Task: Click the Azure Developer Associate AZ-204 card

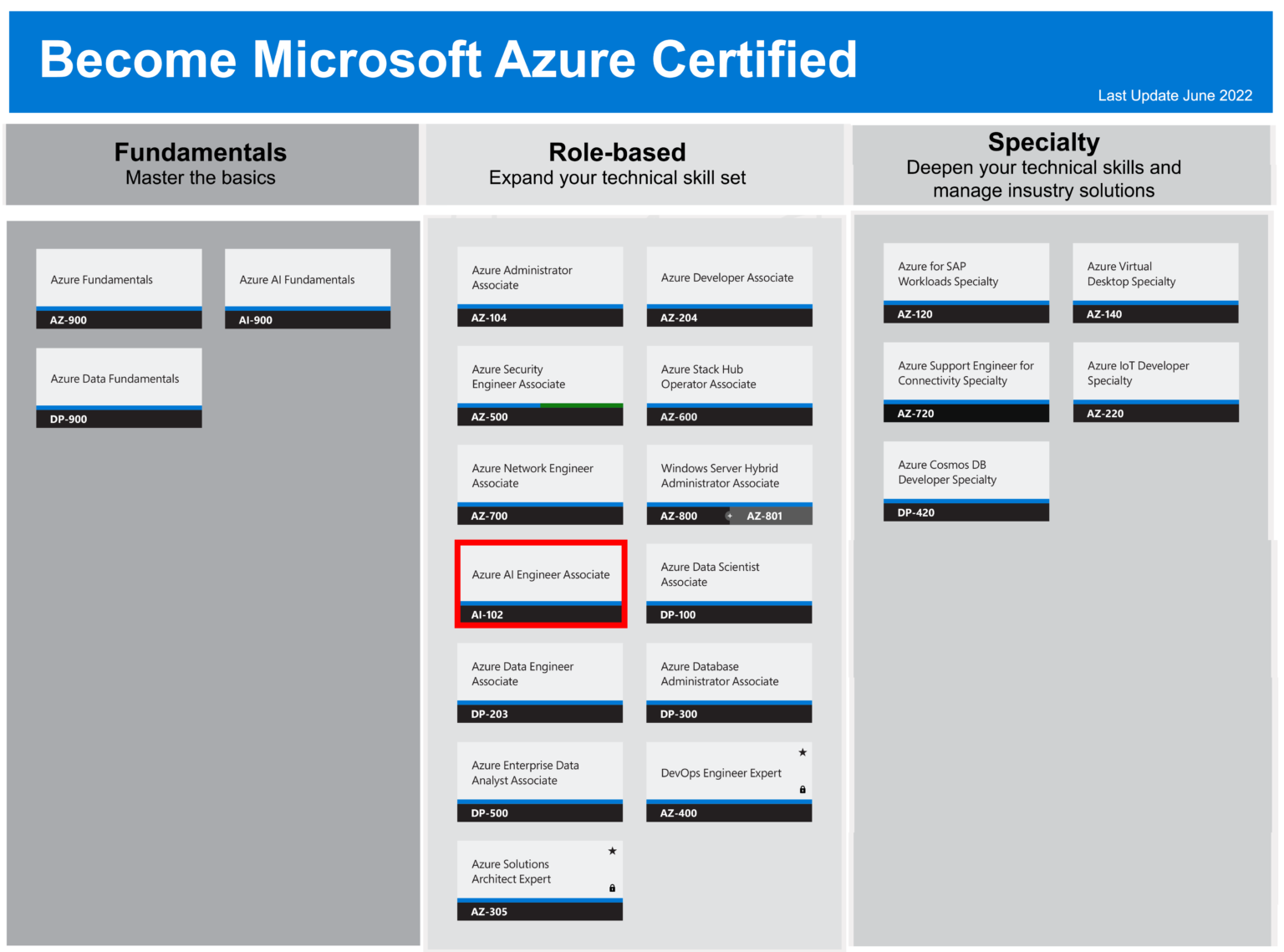Action: coord(728,287)
